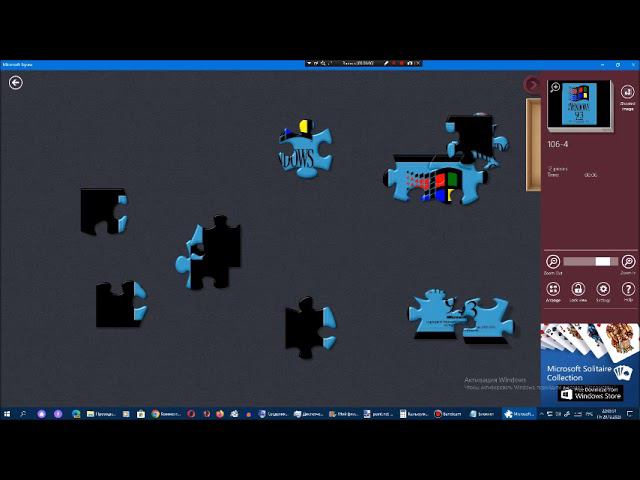Magnify the puzzle preview image

pos(555,87)
